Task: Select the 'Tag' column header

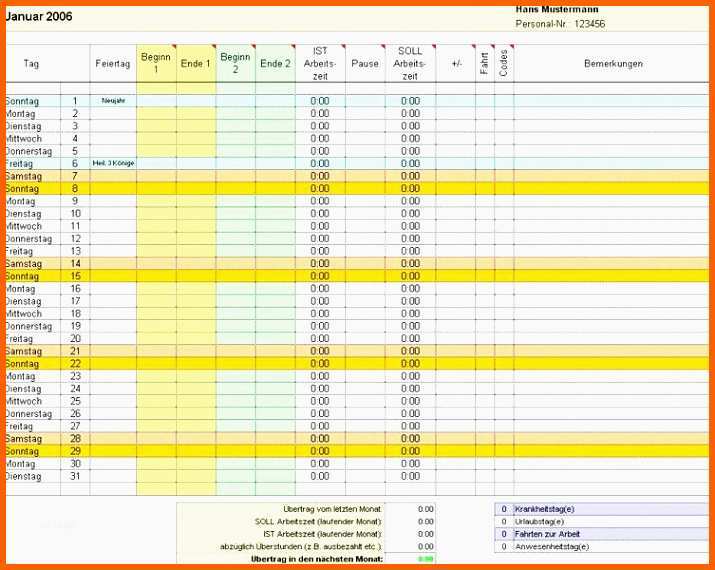Action: click(x=31, y=63)
